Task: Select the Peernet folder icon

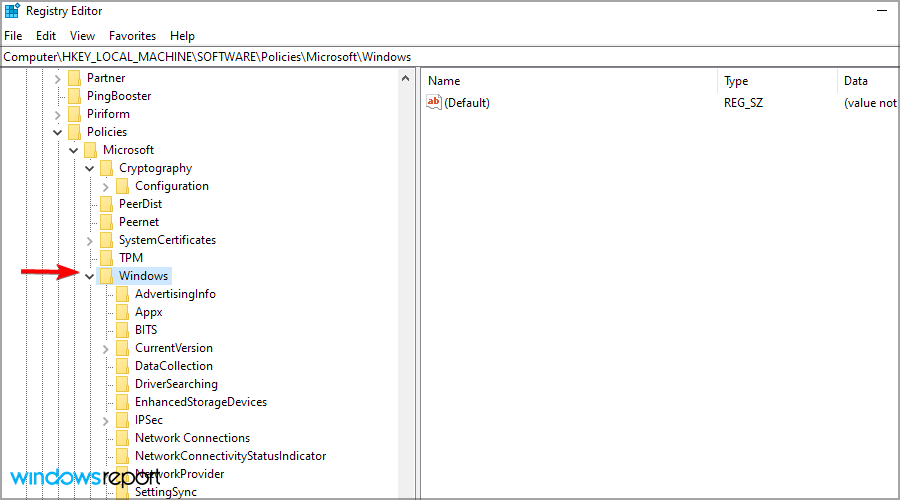Action: [107, 222]
